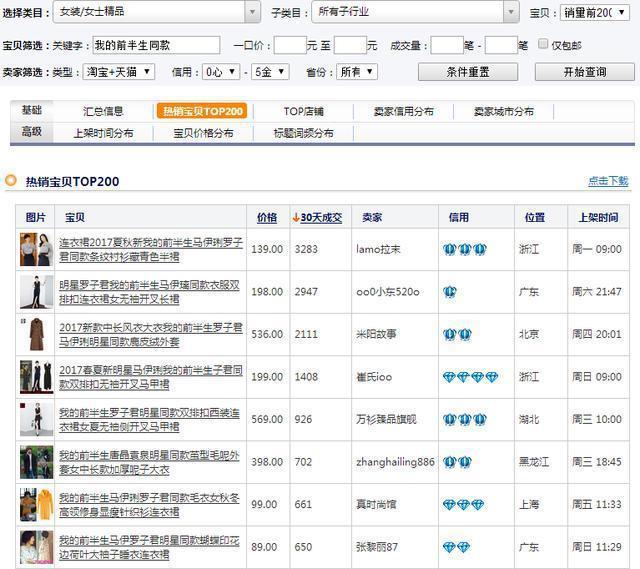This screenshot has width=640, height=569.
Task: Open the thumbnail for the 99.00 sweater dress
Action: (x=36, y=505)
